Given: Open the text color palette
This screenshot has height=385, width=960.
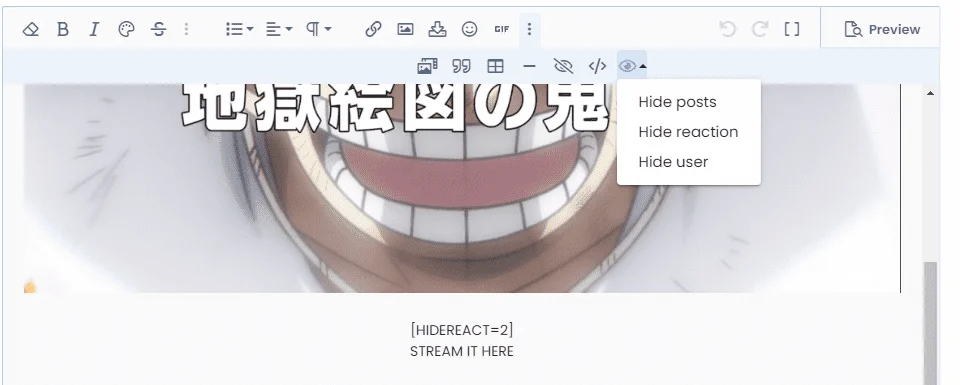Looking at the screenshot, I should click(126, 29).
